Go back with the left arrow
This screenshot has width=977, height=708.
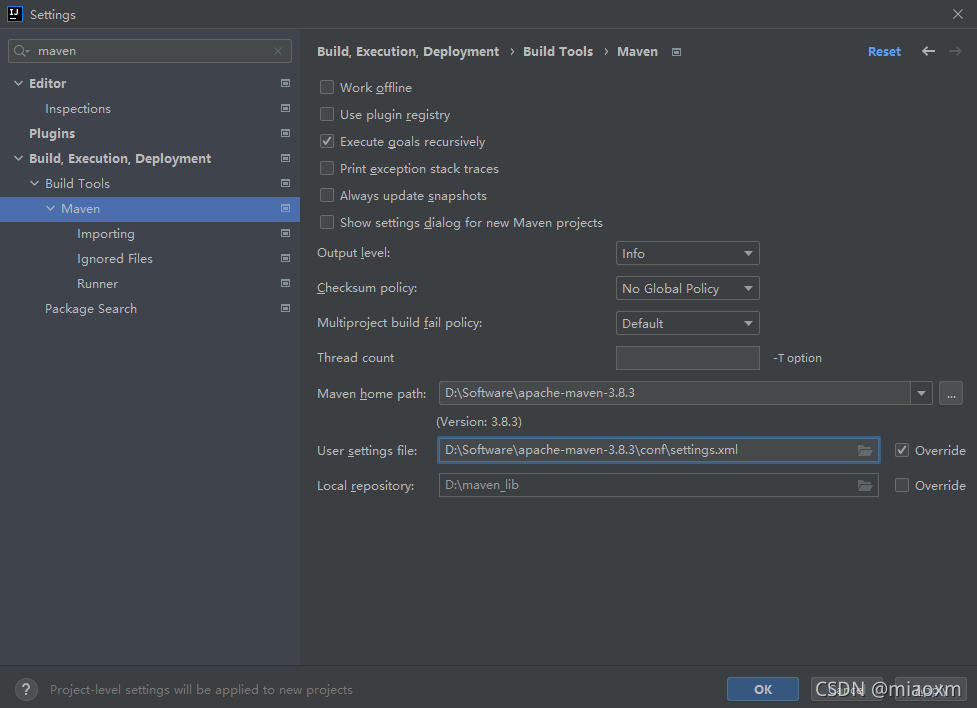pyautogui.click(x=928, y=51)
